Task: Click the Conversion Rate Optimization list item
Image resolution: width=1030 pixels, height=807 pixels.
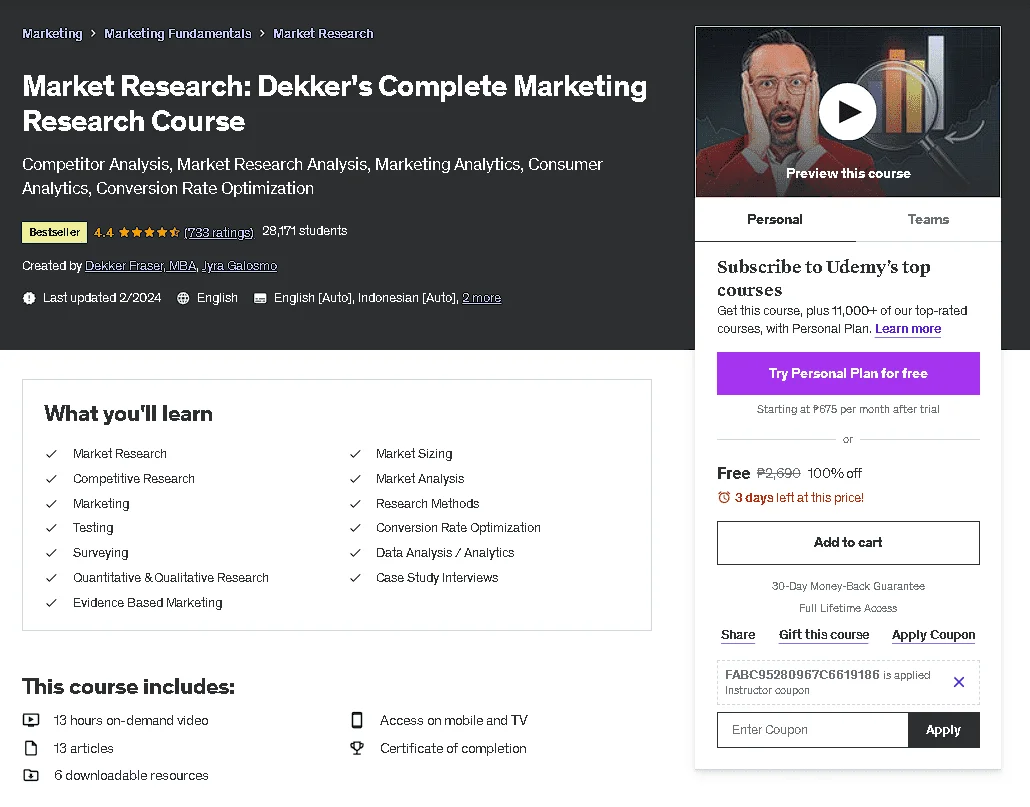Action: (459, 528)
